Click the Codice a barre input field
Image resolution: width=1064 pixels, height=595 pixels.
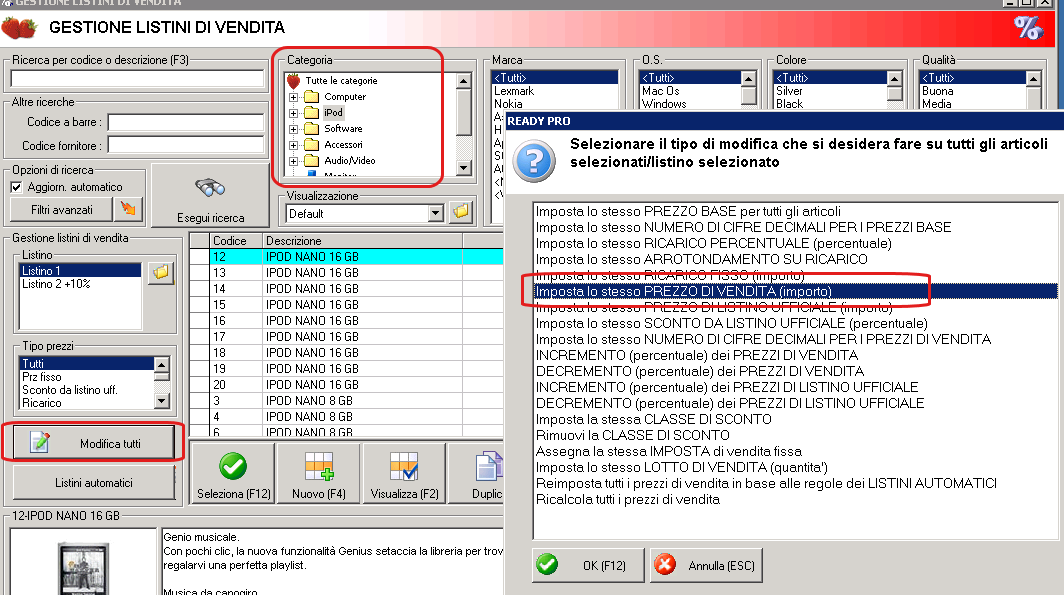[x=186, y=122]
